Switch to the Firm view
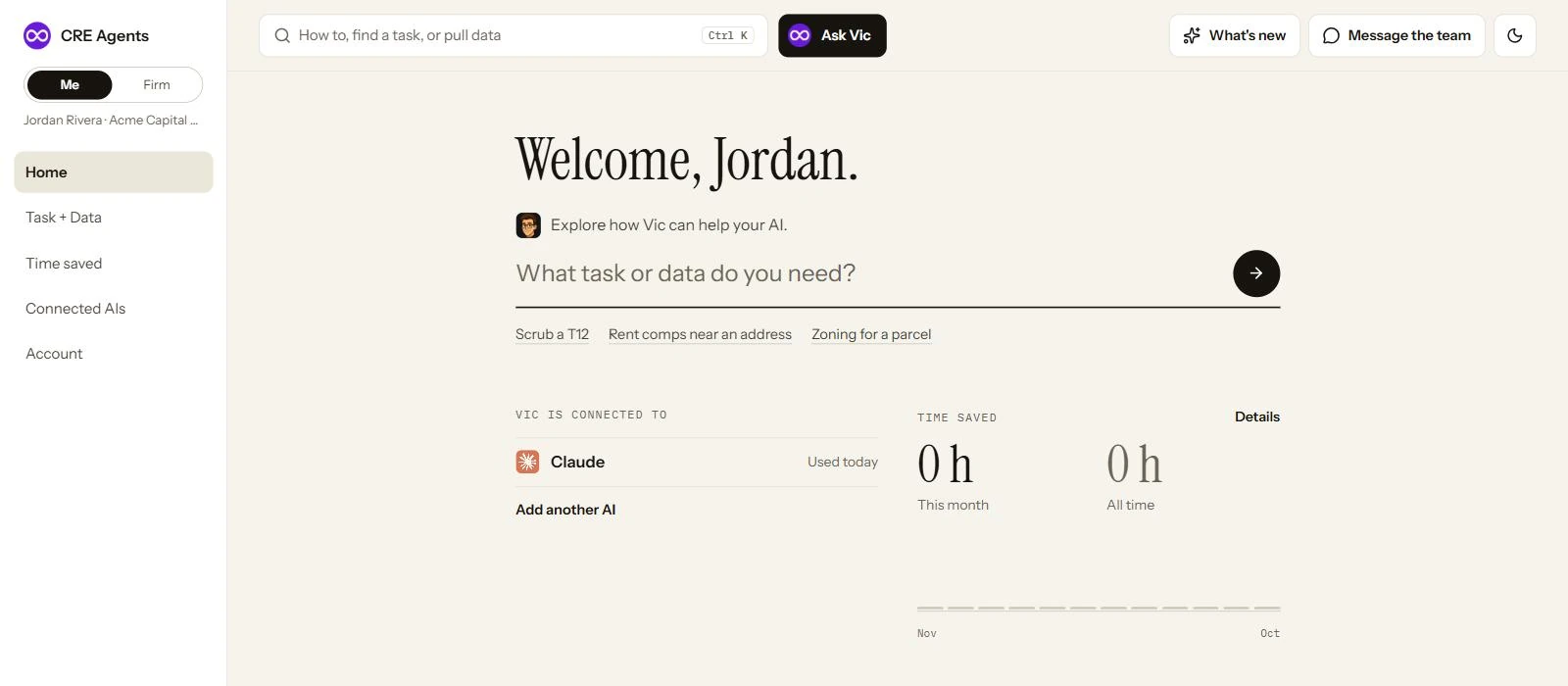1568x686 pixels. tap(157, 85)
